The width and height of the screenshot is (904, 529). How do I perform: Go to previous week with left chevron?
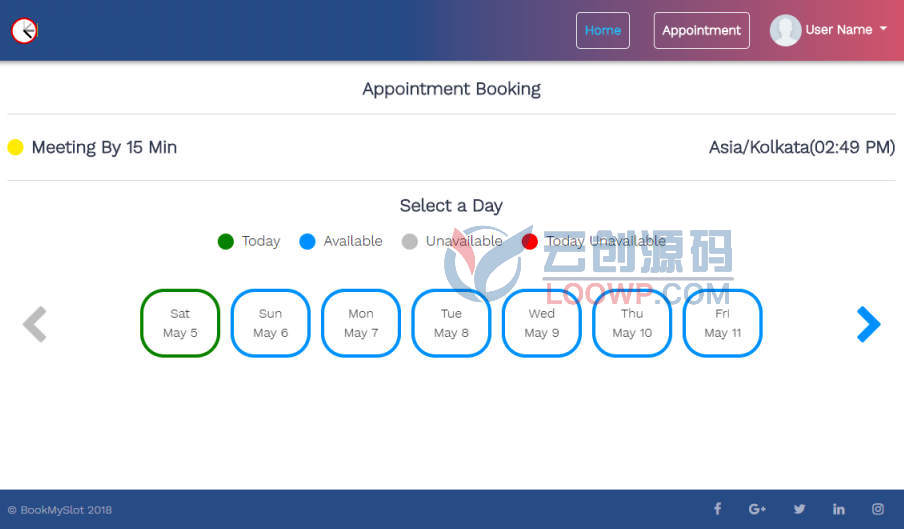pyautogui.click(x=35, y=324)
